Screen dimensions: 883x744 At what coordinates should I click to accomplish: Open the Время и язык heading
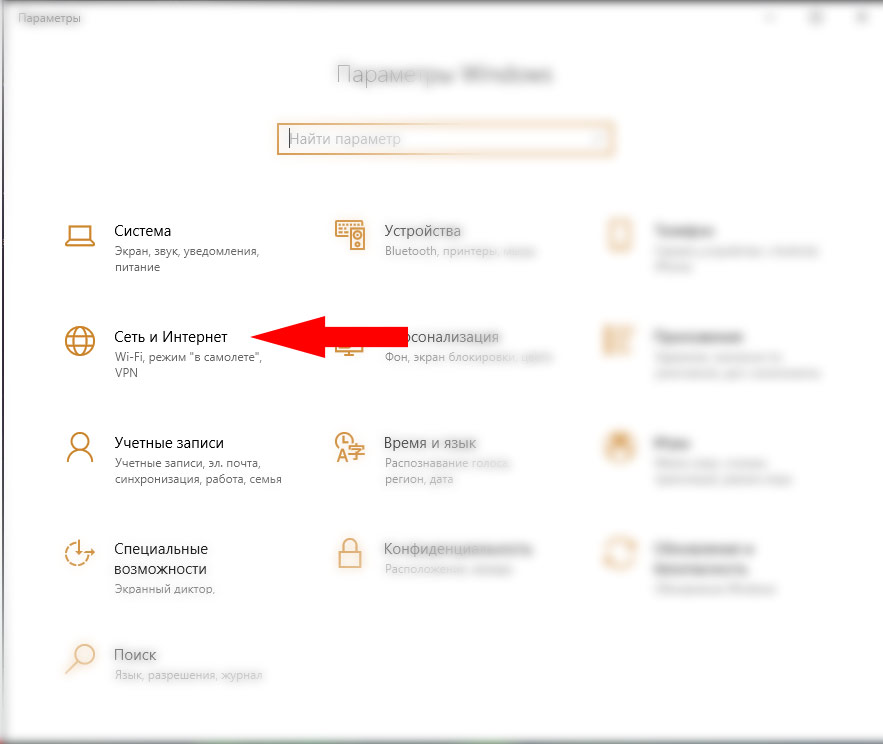(x=430, y=443)
